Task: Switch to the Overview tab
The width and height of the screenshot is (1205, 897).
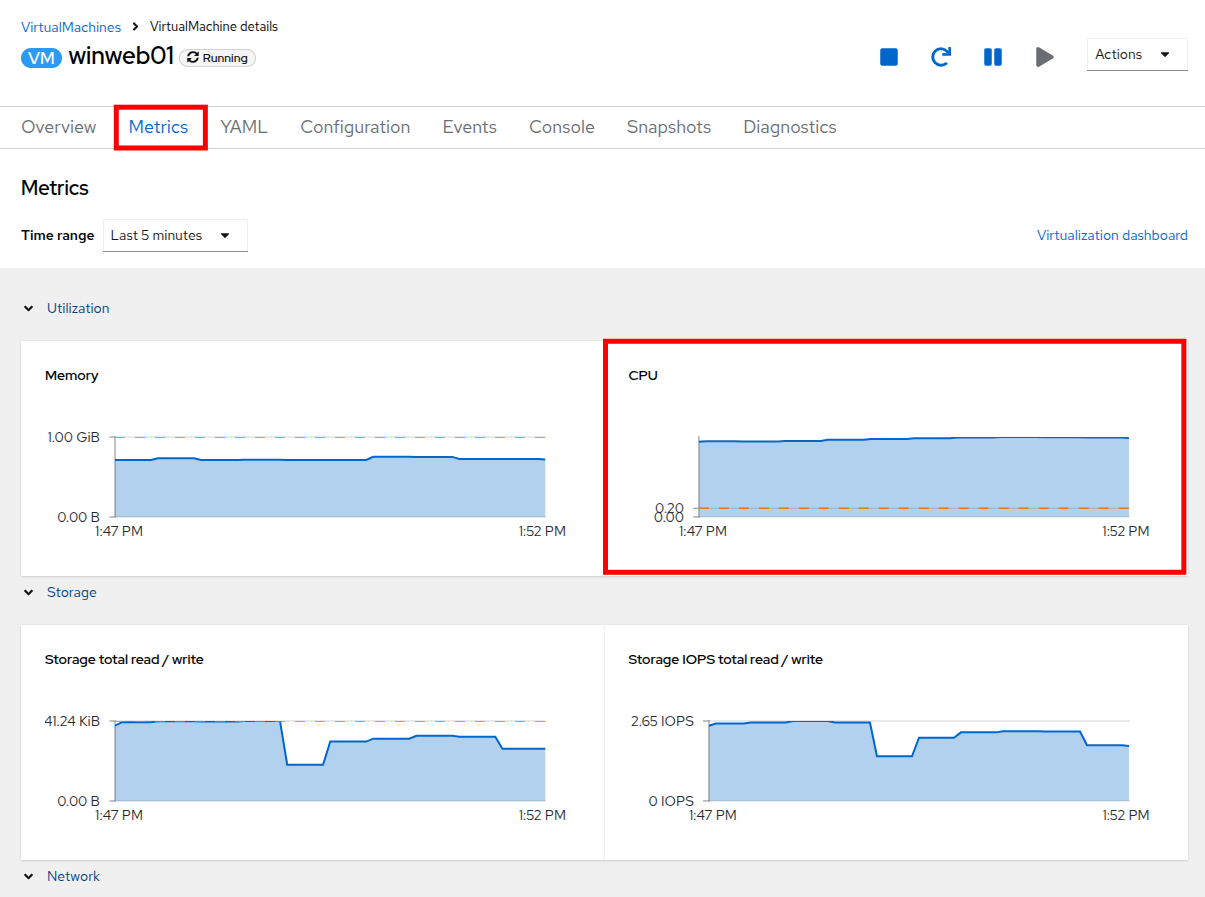Action: (x=59, y=127)
